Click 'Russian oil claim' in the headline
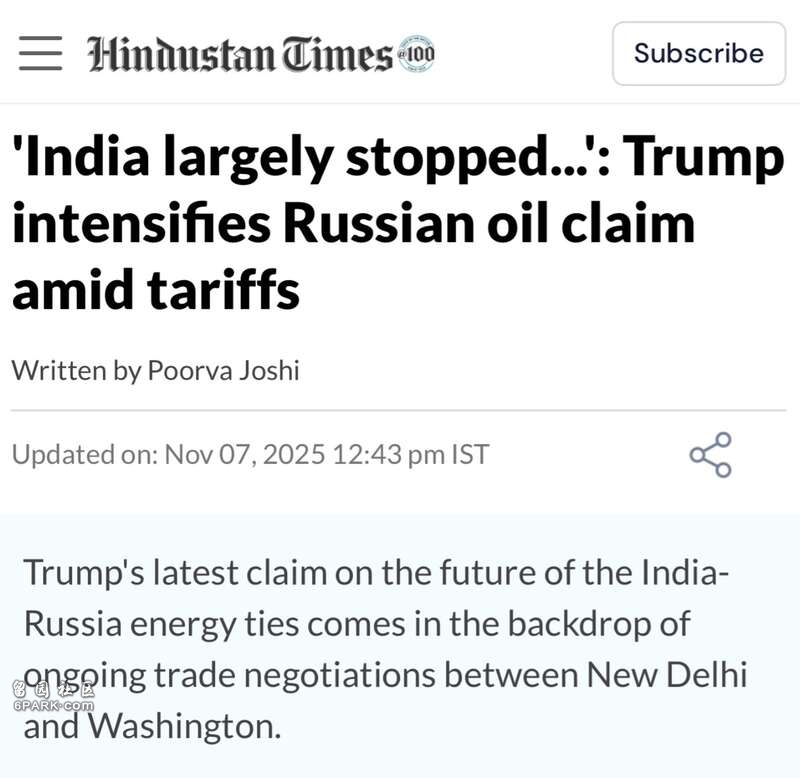 488,222
